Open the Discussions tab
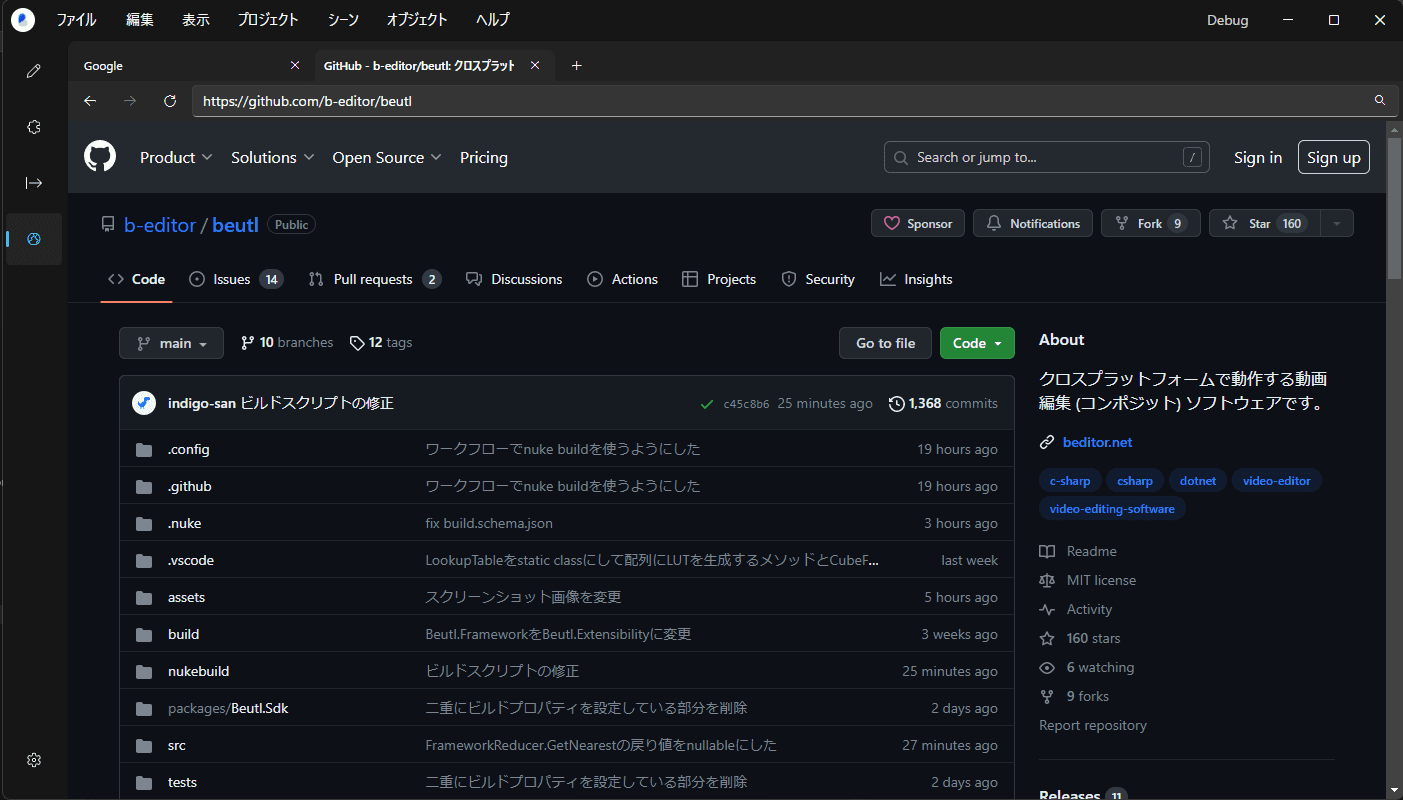Screen dimensions: 1403x800 [514, 279]
